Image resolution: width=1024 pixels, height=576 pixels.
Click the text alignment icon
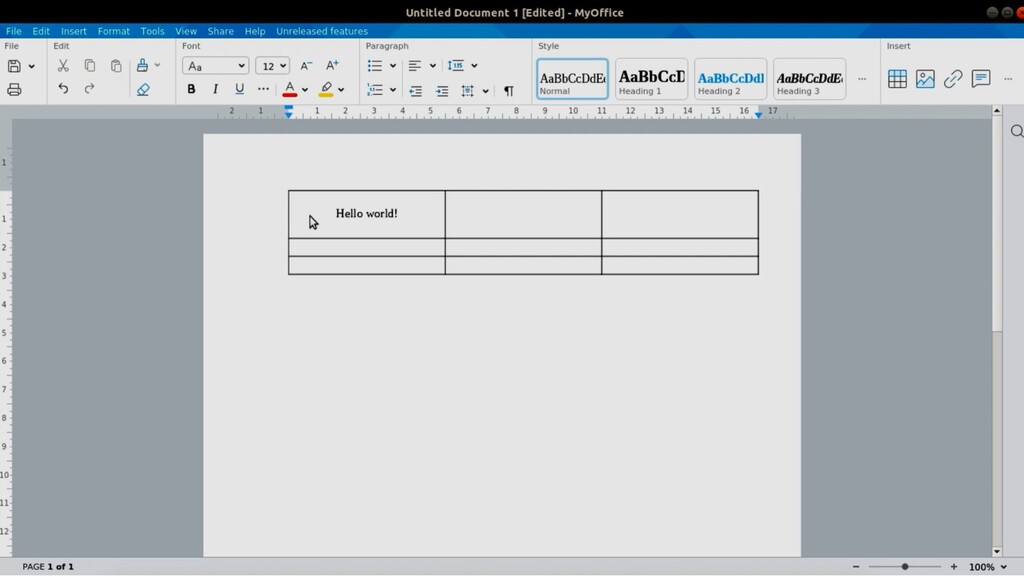(x=414, y=65)
